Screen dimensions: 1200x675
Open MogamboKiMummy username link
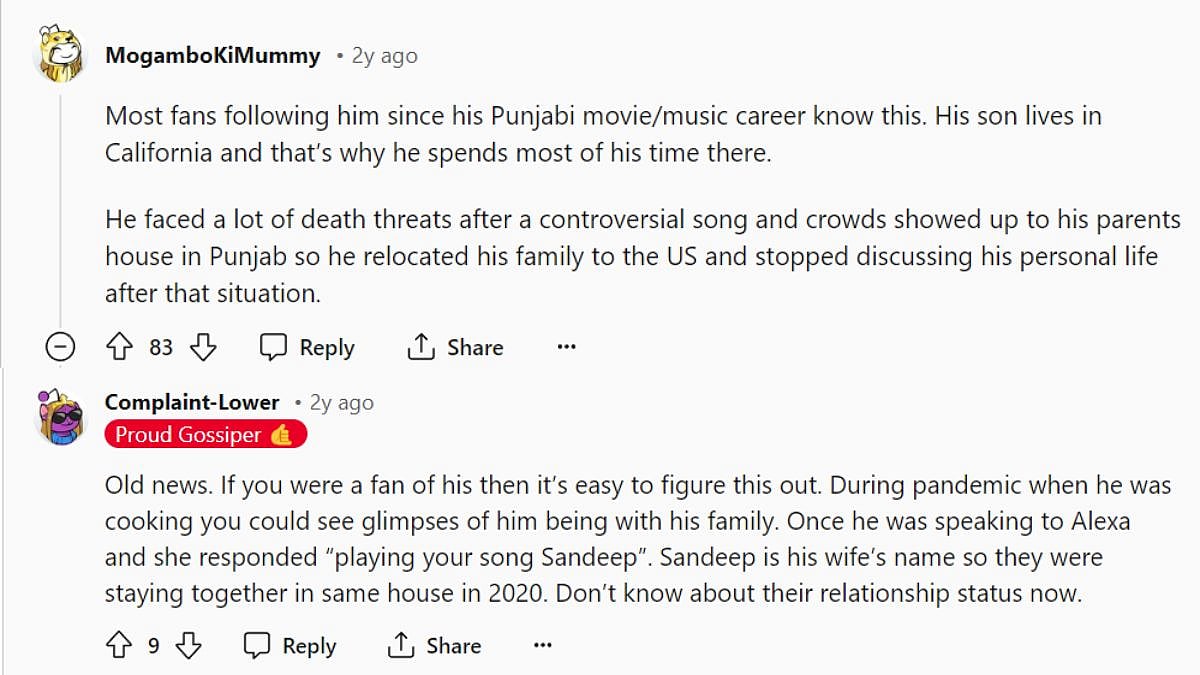[x=213, y=56]
